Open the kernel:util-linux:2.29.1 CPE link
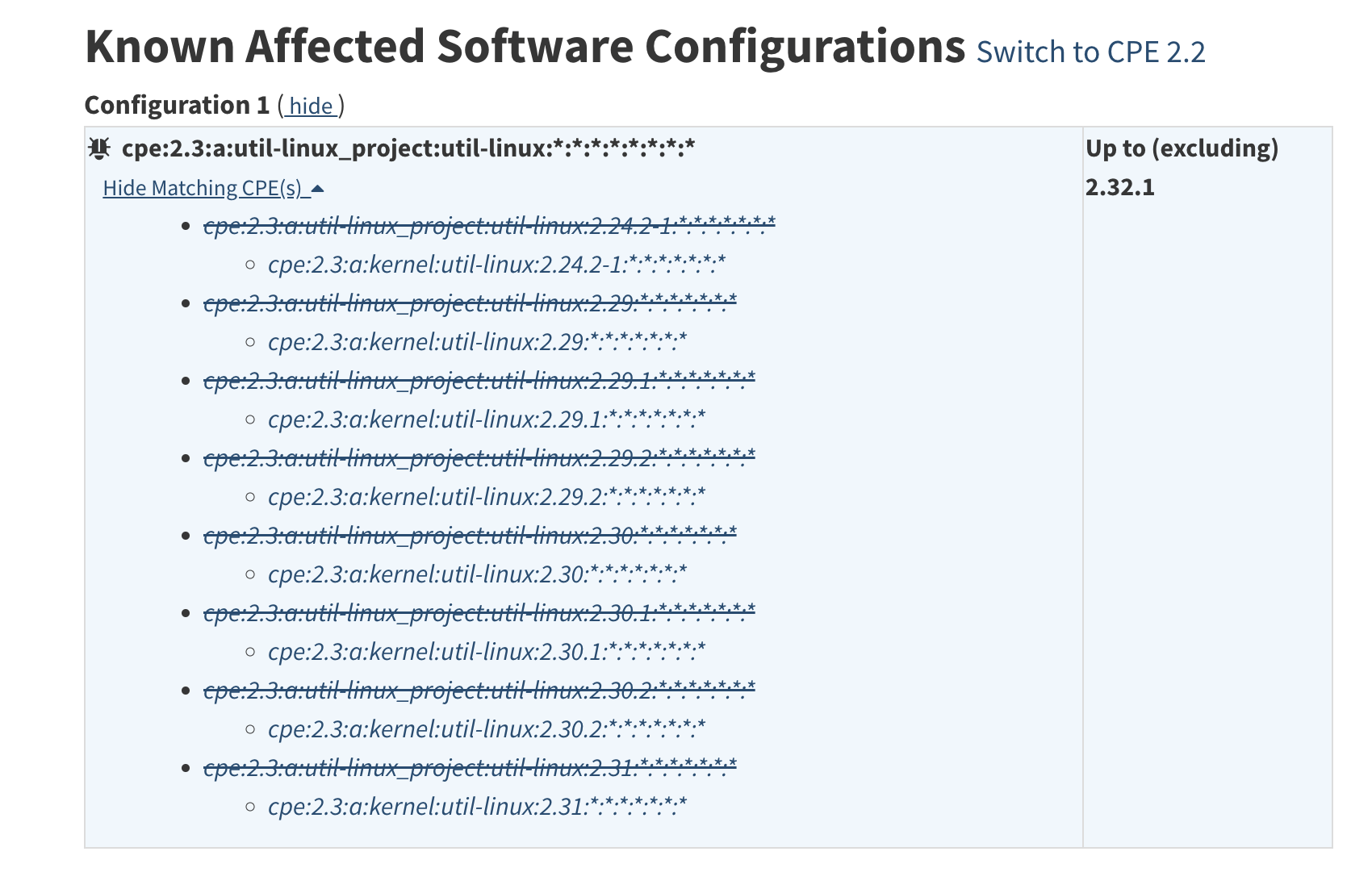This screenshot has height=889, width=1372. [487, 419]
